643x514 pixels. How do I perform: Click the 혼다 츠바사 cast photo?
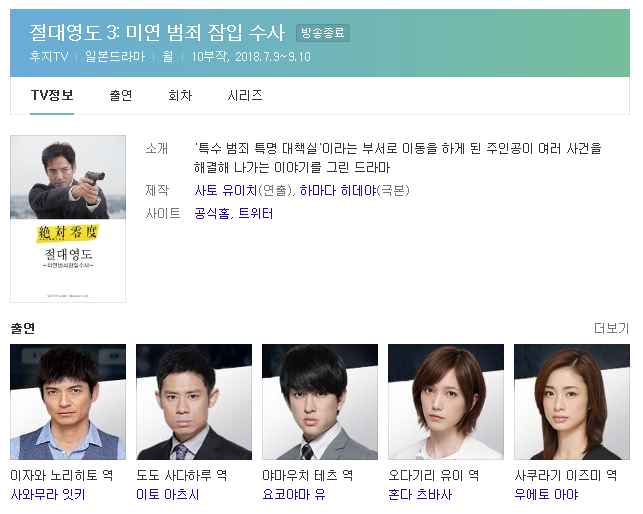pos(446,402)
